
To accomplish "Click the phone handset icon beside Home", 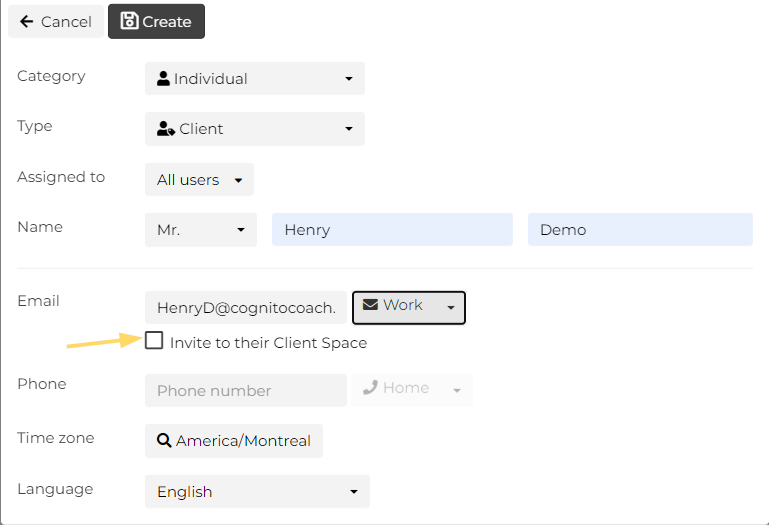I will pos(370,388).
